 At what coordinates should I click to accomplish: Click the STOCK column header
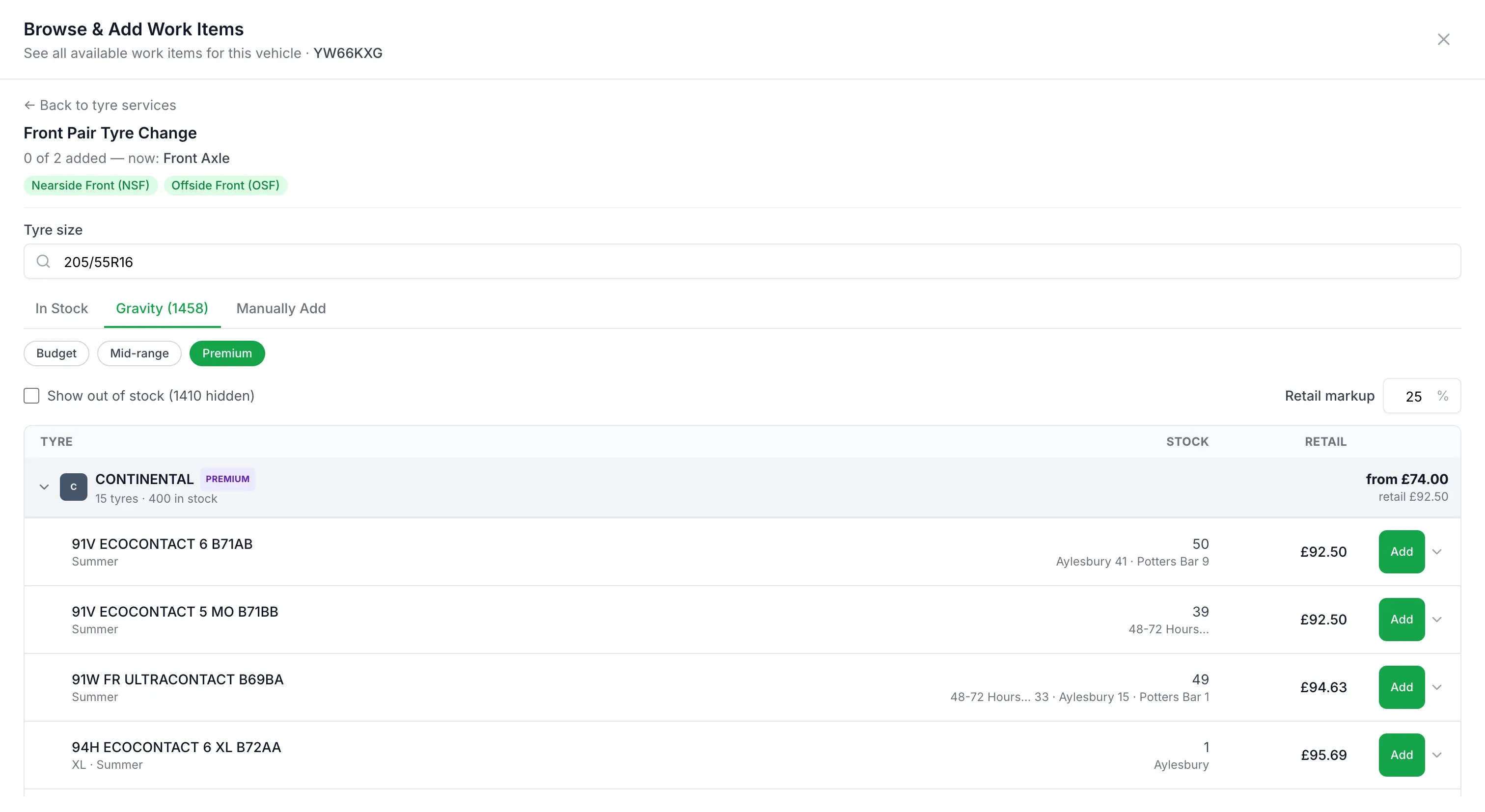click(1187, 441)
